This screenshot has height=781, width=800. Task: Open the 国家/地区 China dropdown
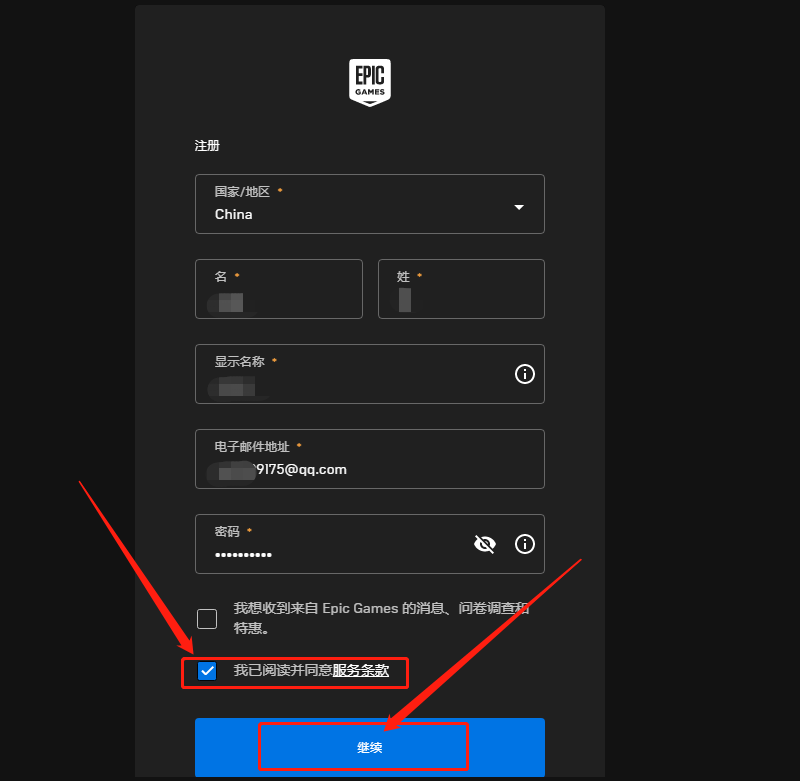(x=370, y=204)
